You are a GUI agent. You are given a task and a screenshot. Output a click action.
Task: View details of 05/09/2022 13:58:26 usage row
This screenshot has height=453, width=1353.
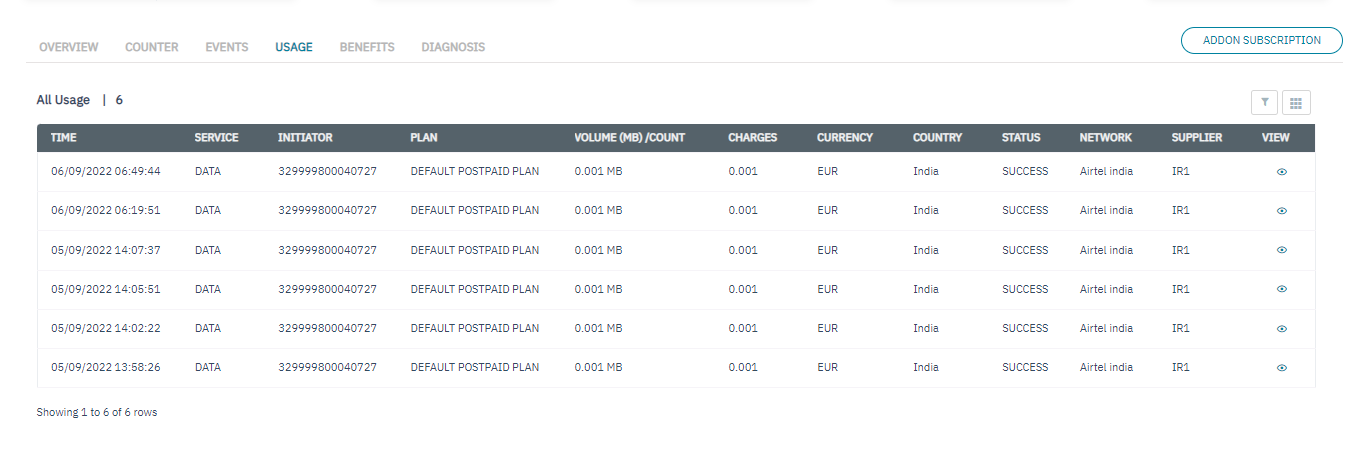[1281, 368]
